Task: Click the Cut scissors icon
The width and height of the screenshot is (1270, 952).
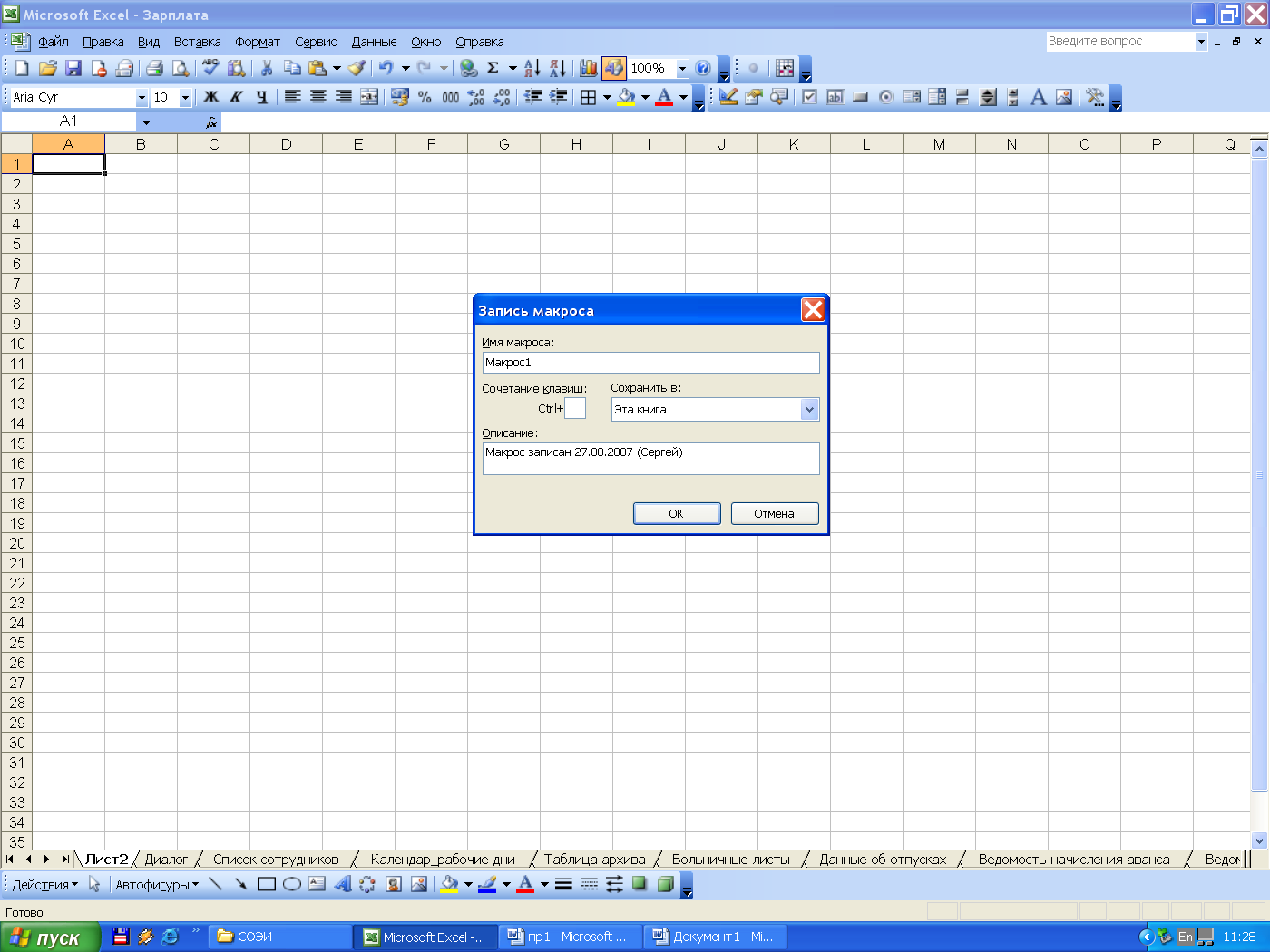Action: [267, 68]
